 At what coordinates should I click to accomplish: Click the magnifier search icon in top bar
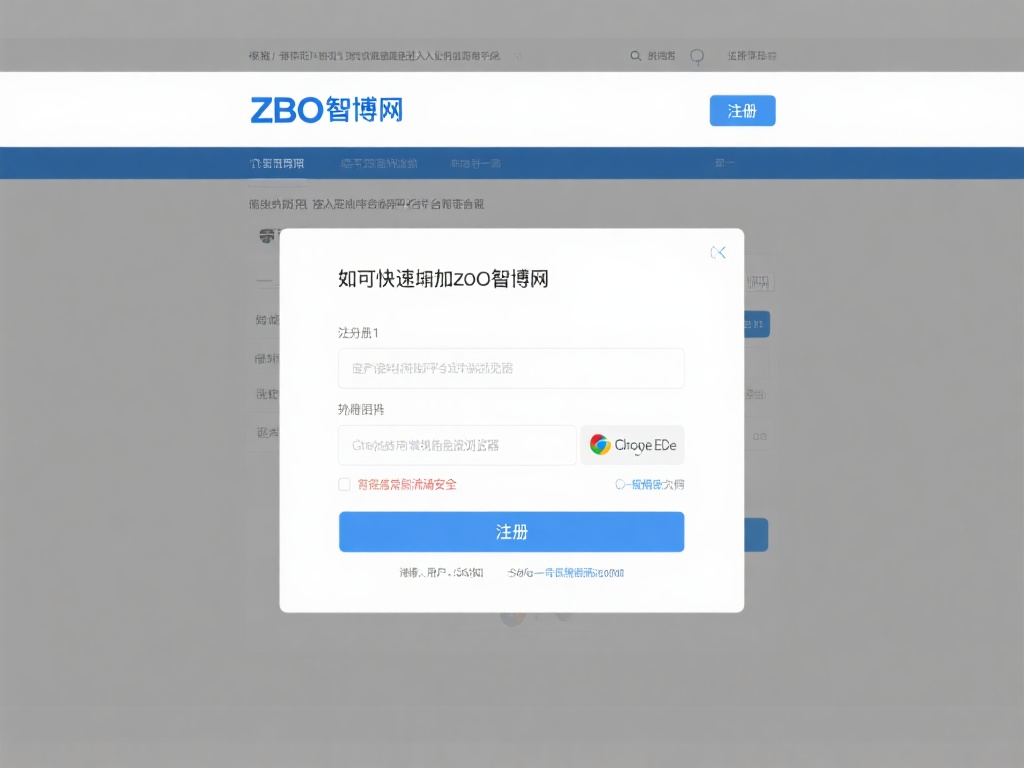(636, 56)
